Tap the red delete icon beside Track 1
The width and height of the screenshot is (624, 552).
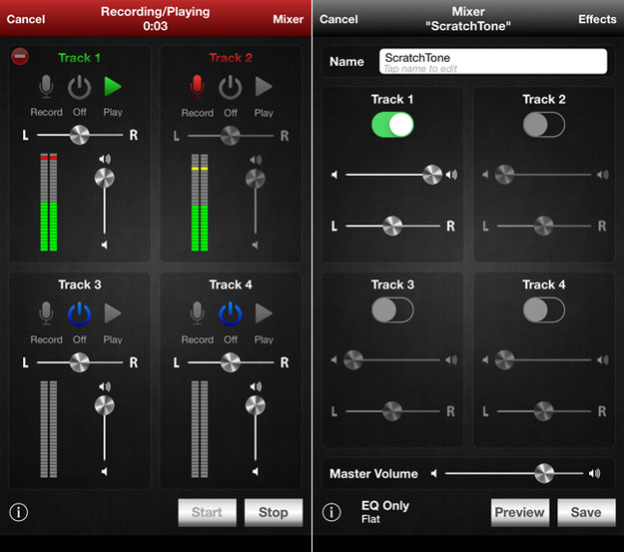click(x=20, y=56)
